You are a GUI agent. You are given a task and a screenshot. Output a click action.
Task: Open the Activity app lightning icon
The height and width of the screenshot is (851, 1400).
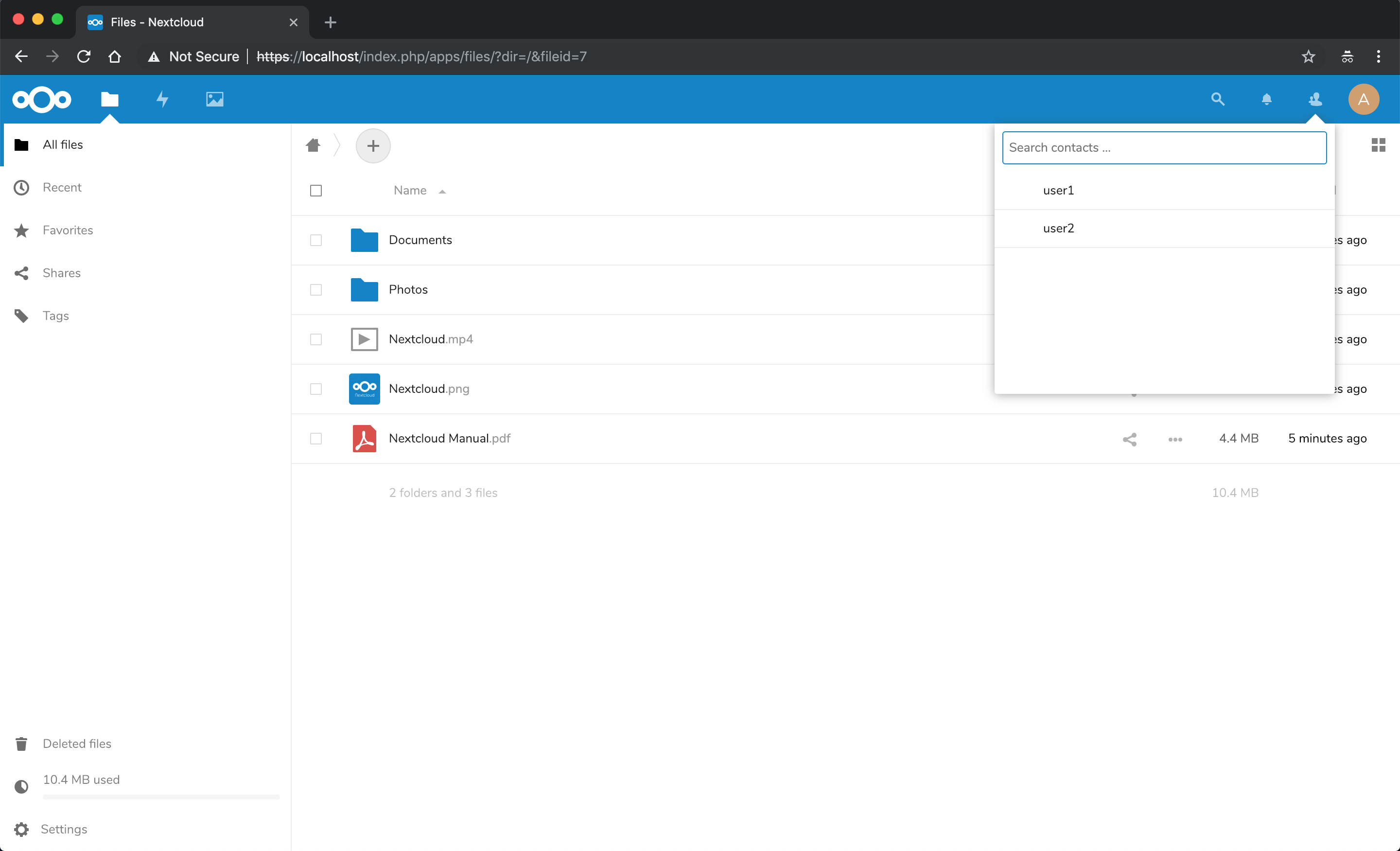tap(162, 100)
